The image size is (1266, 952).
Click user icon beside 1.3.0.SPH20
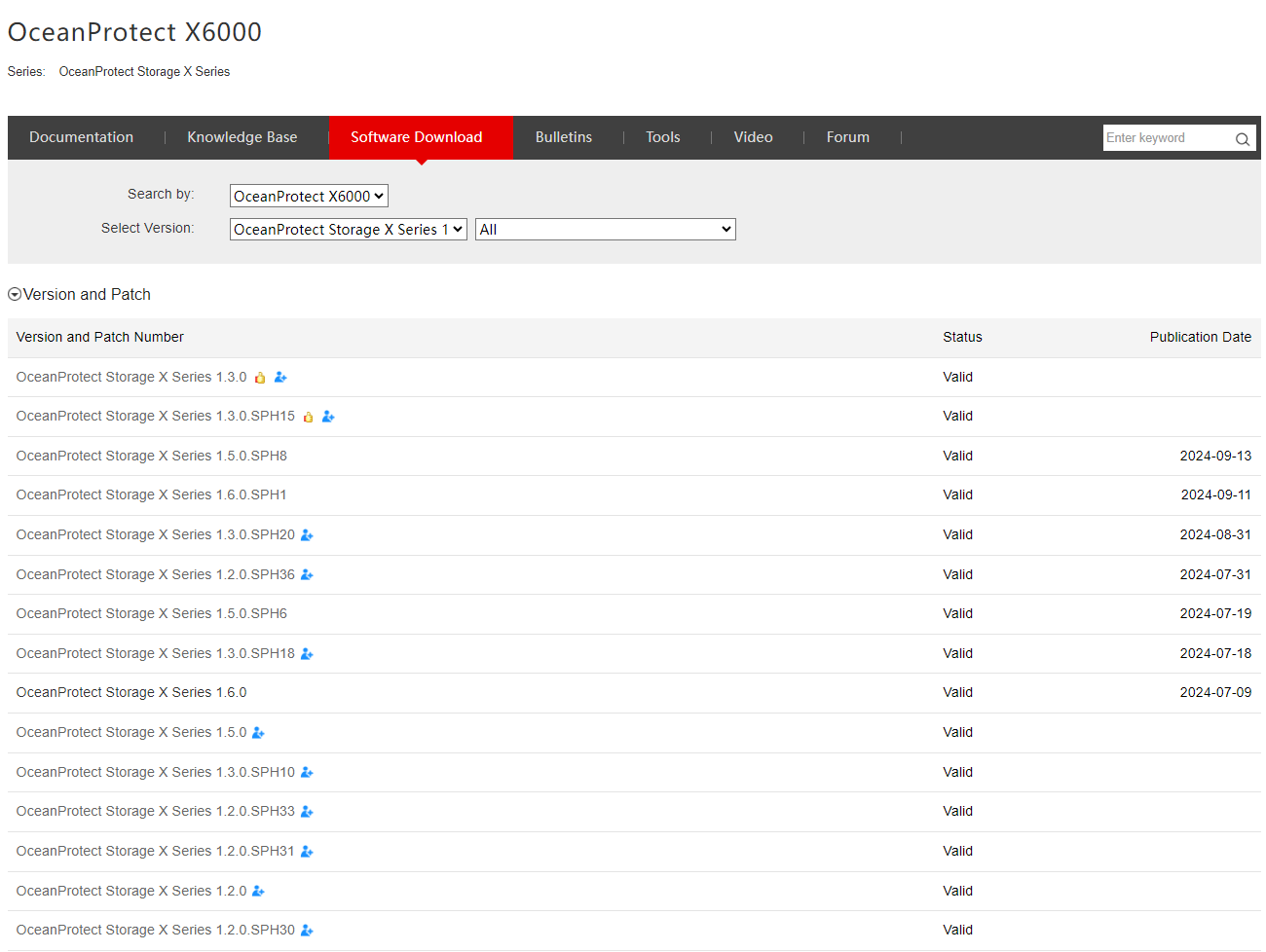(307, 535)
